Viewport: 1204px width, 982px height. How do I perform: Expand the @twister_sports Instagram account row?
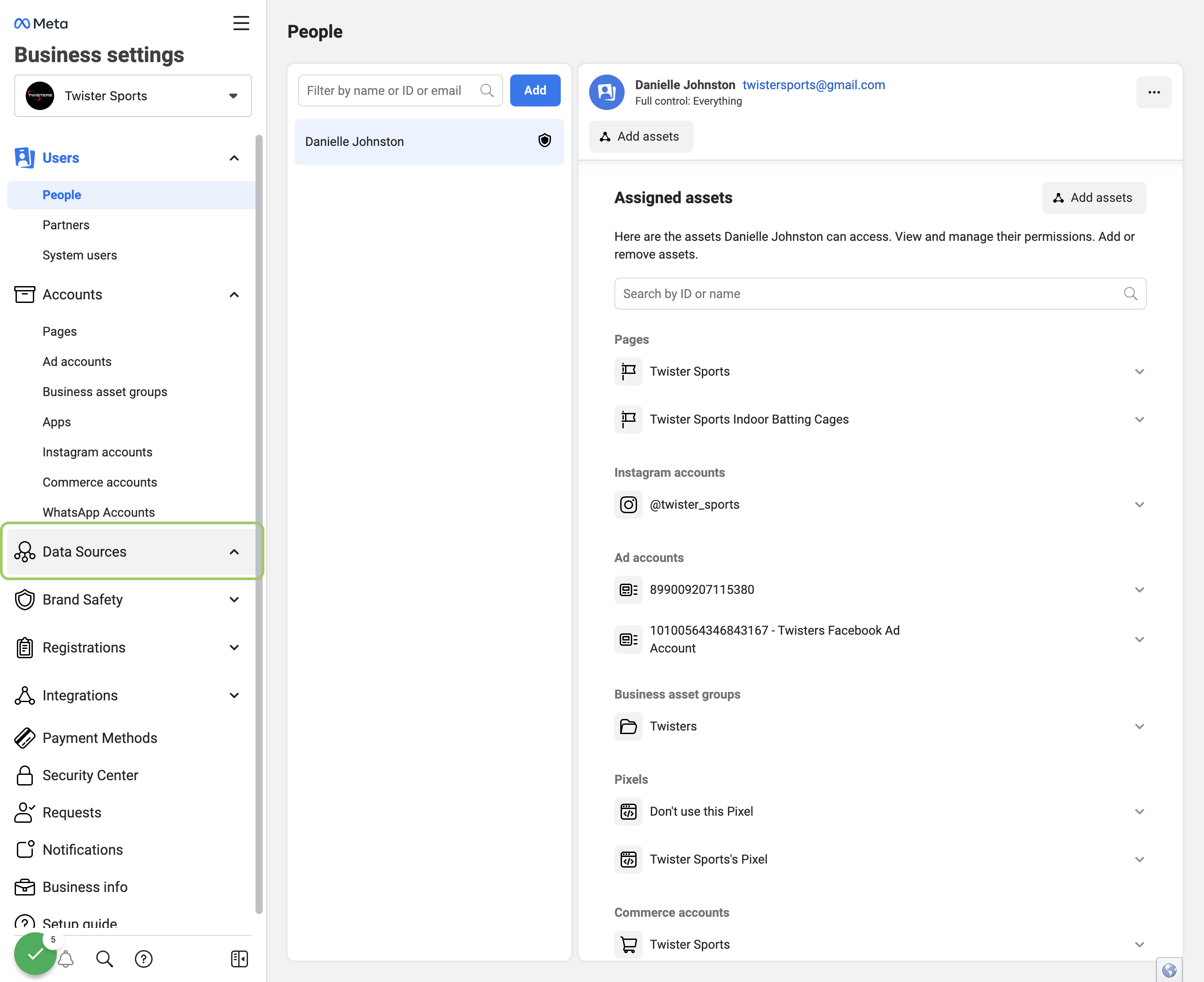coord(1139,505)
